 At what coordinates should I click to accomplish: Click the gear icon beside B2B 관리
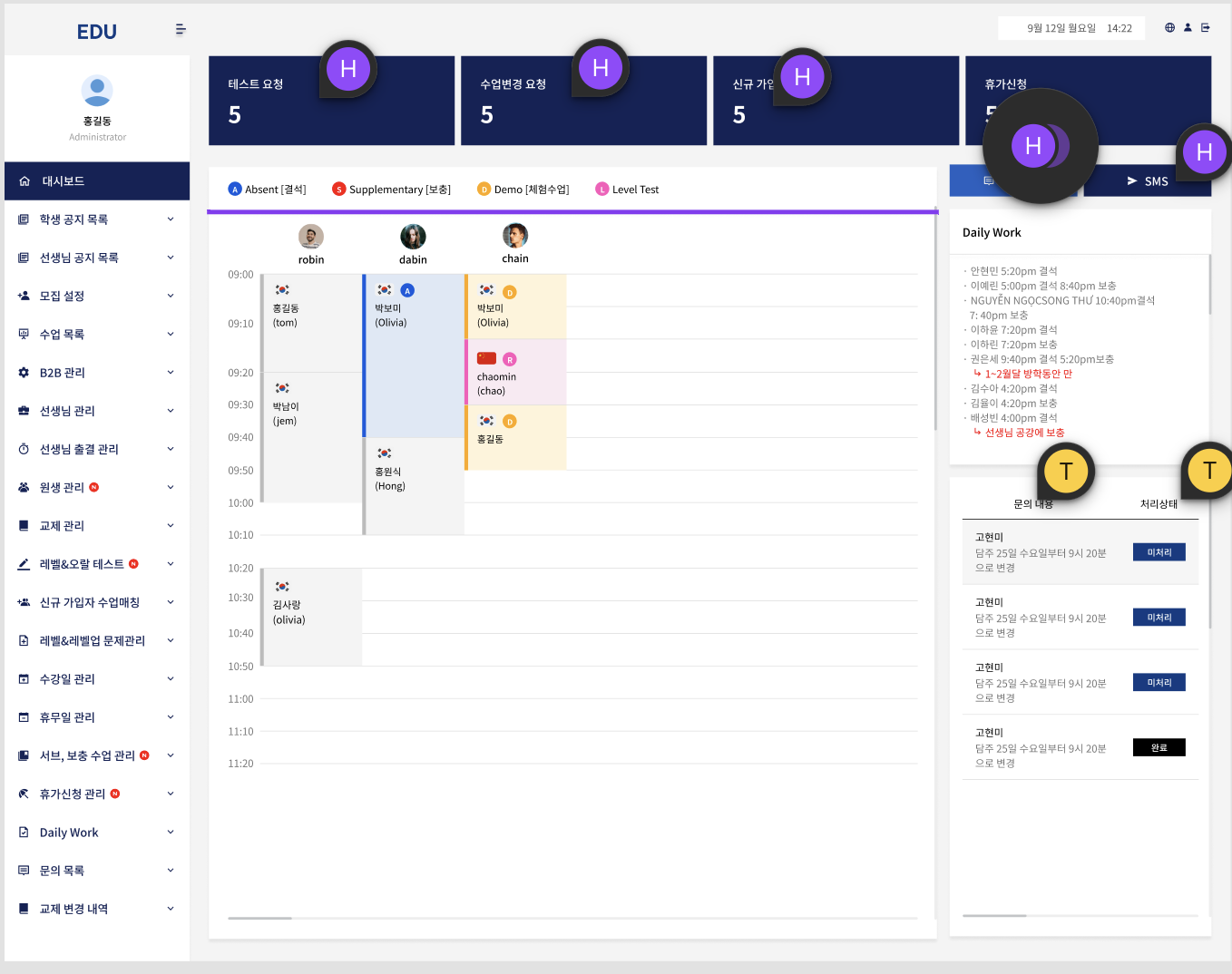(22, 372)
